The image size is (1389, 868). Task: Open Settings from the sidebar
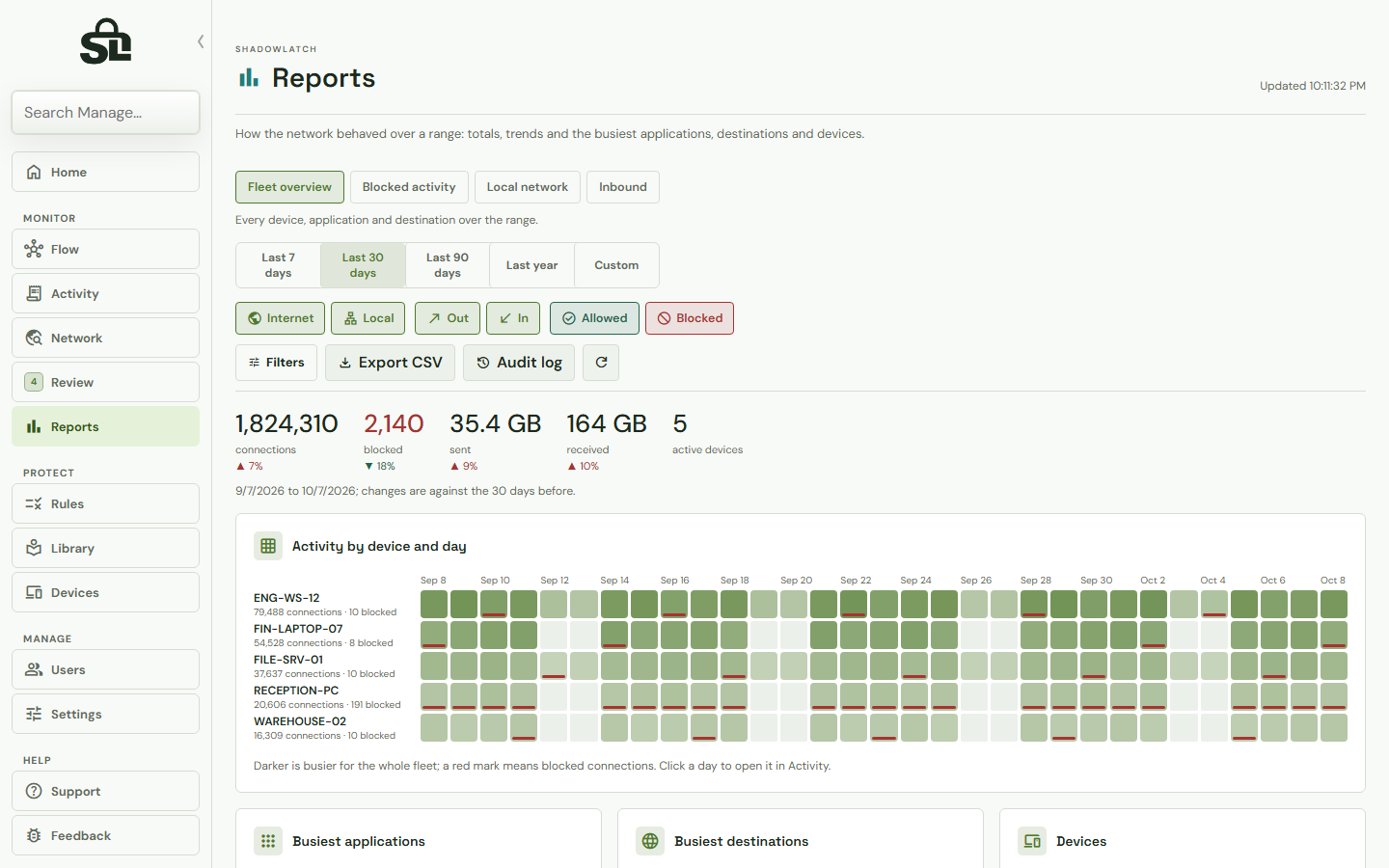coord(105,714)
